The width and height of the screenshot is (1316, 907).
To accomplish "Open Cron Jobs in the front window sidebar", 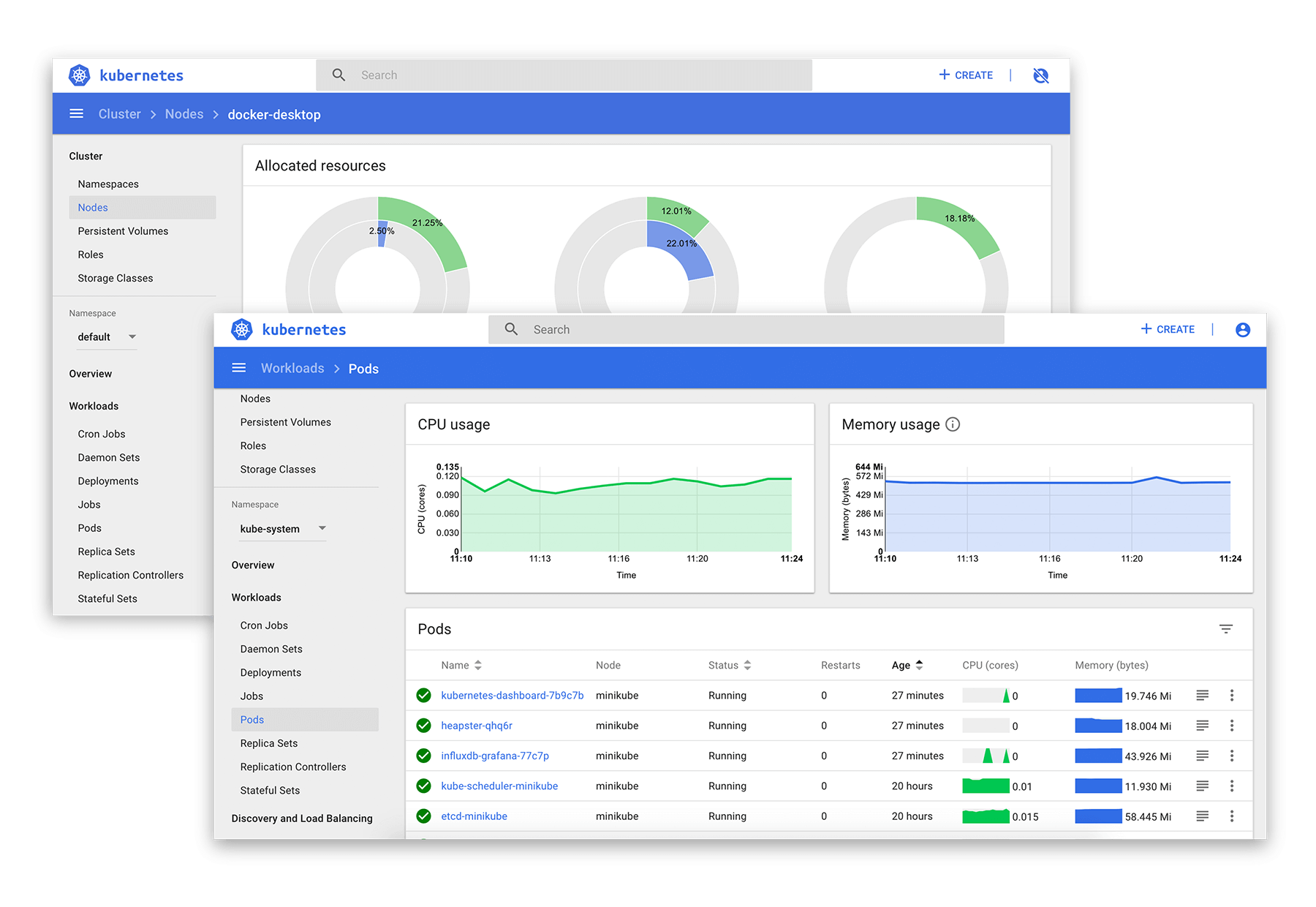I will [x=264, y=625].
